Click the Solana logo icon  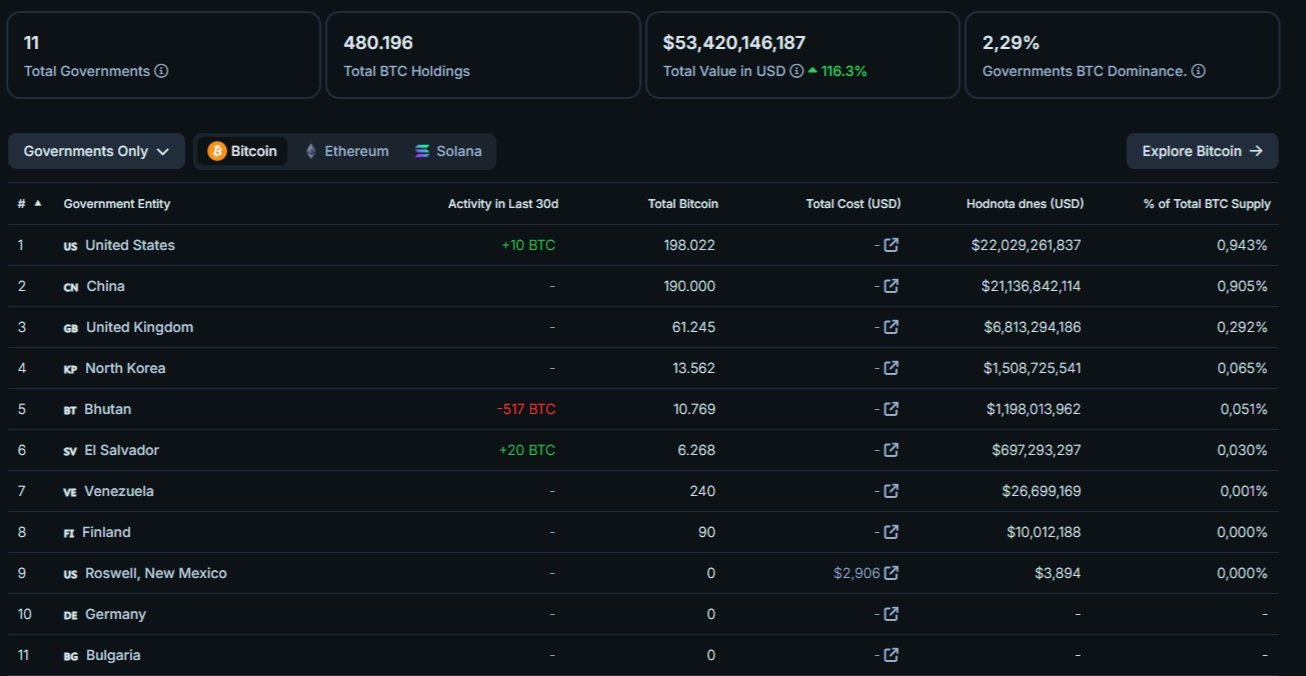coord(422,151)
